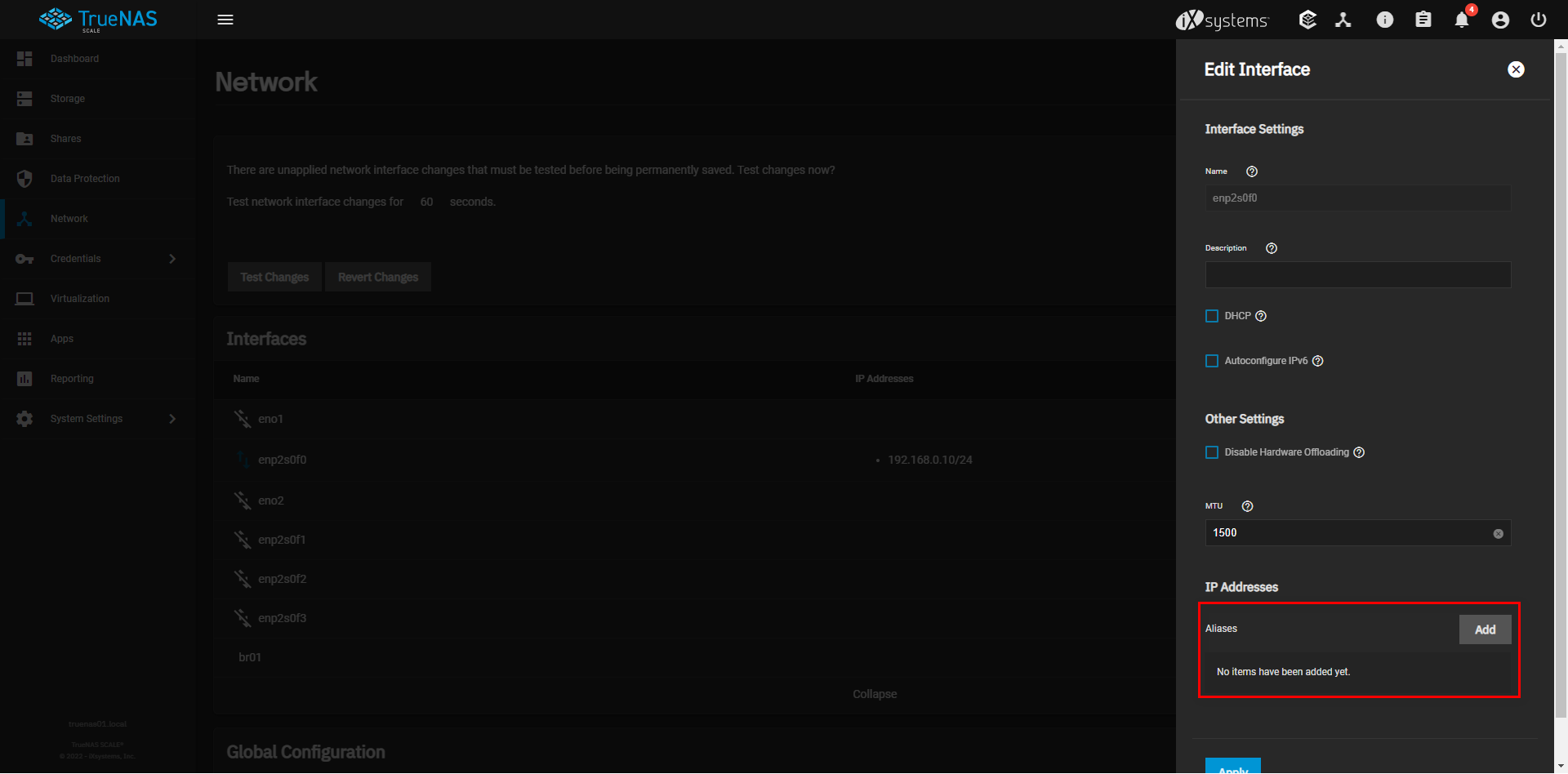
Task: Select the enp2s0f1 interface row
Action: 694,540
